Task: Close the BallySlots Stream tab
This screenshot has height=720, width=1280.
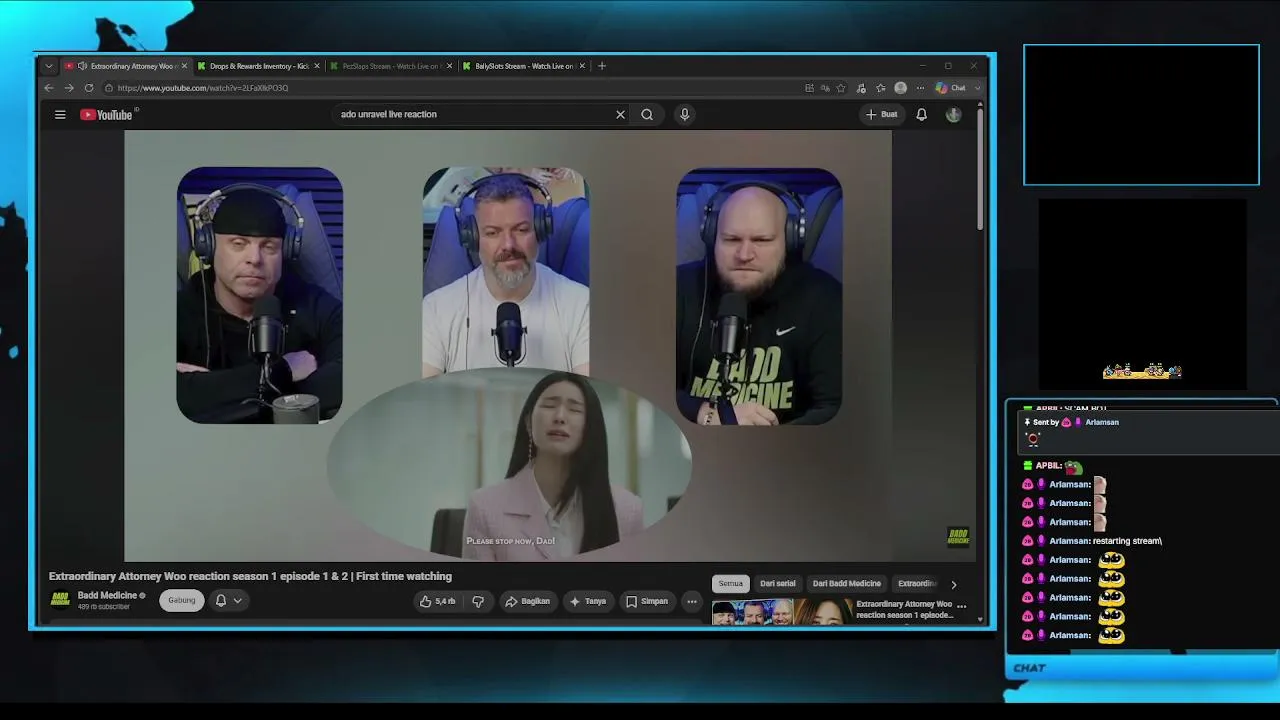Action: [583, 66]
